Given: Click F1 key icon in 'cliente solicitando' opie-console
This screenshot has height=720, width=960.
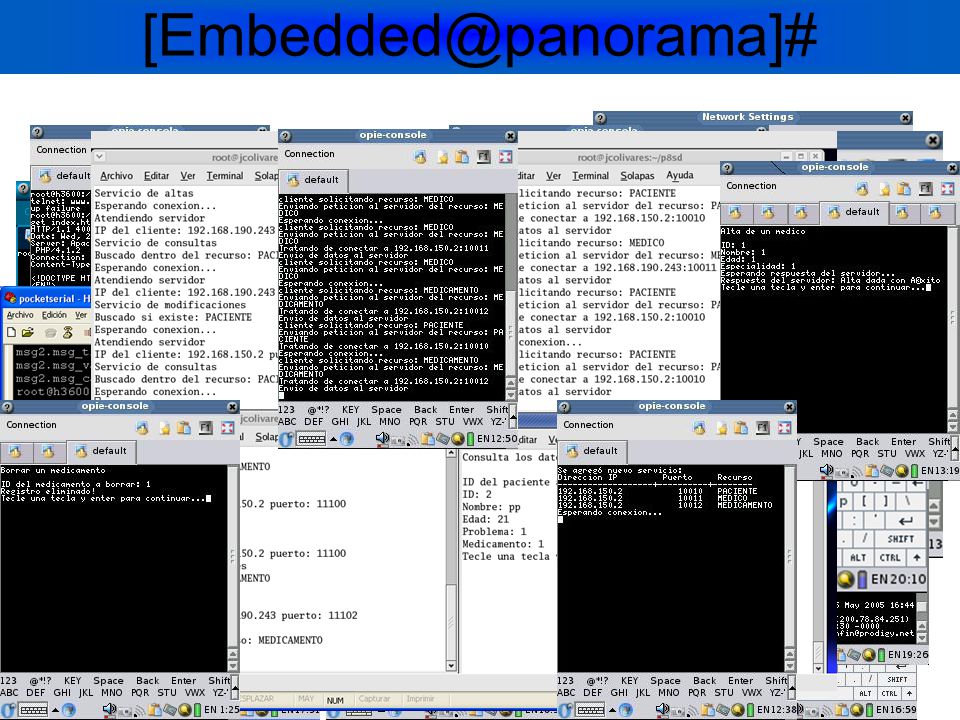Looking at the screenshot, I should 484,157.
